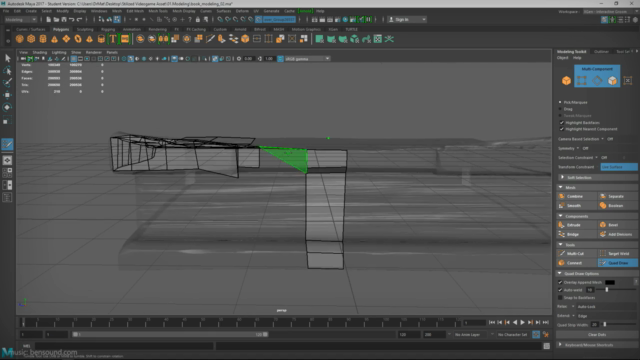
Task: Choose the Paint selection tool
Action: (x=7, y=83)
